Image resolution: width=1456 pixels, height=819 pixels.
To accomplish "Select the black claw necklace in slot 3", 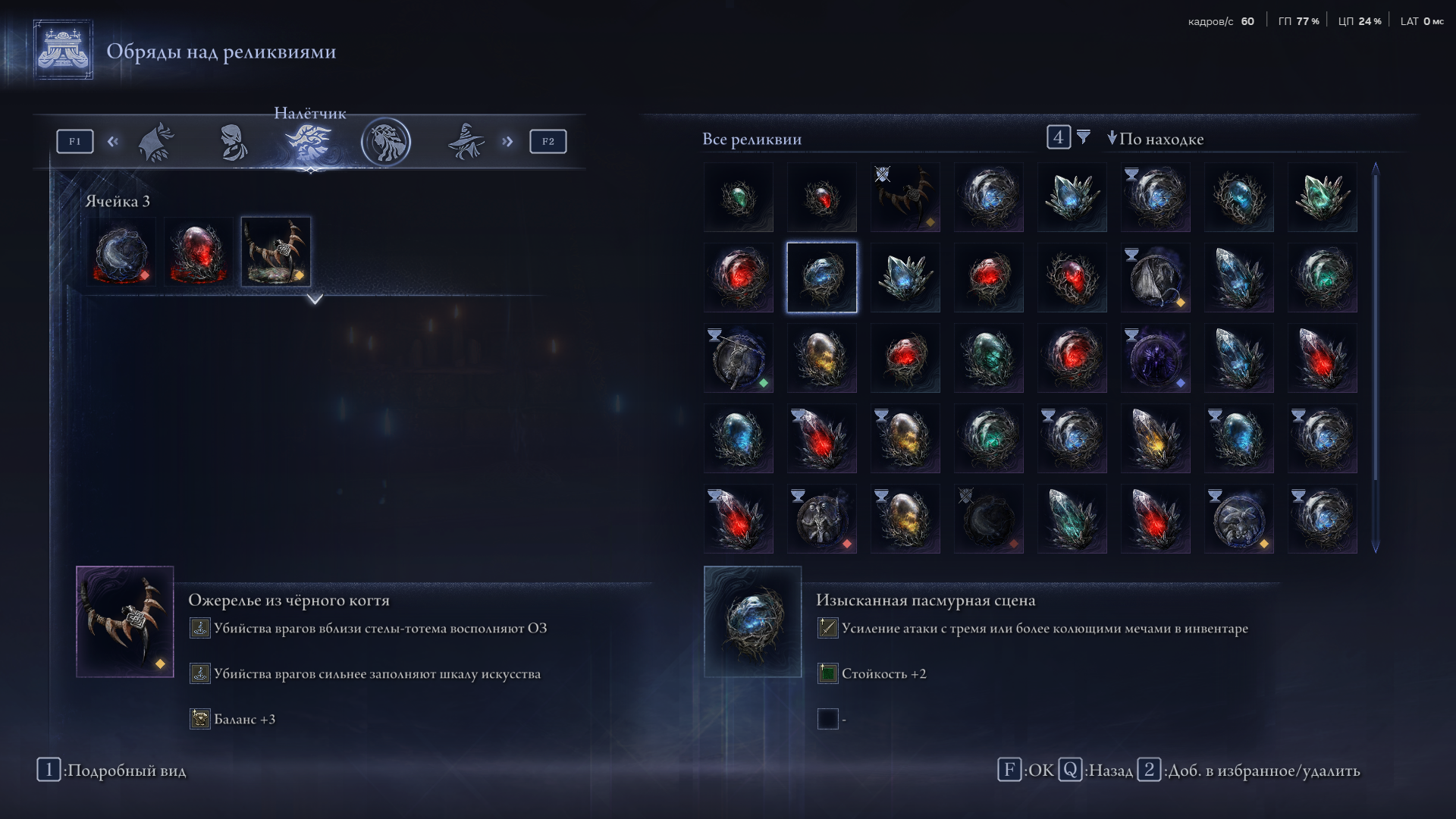I will [276, 252].
